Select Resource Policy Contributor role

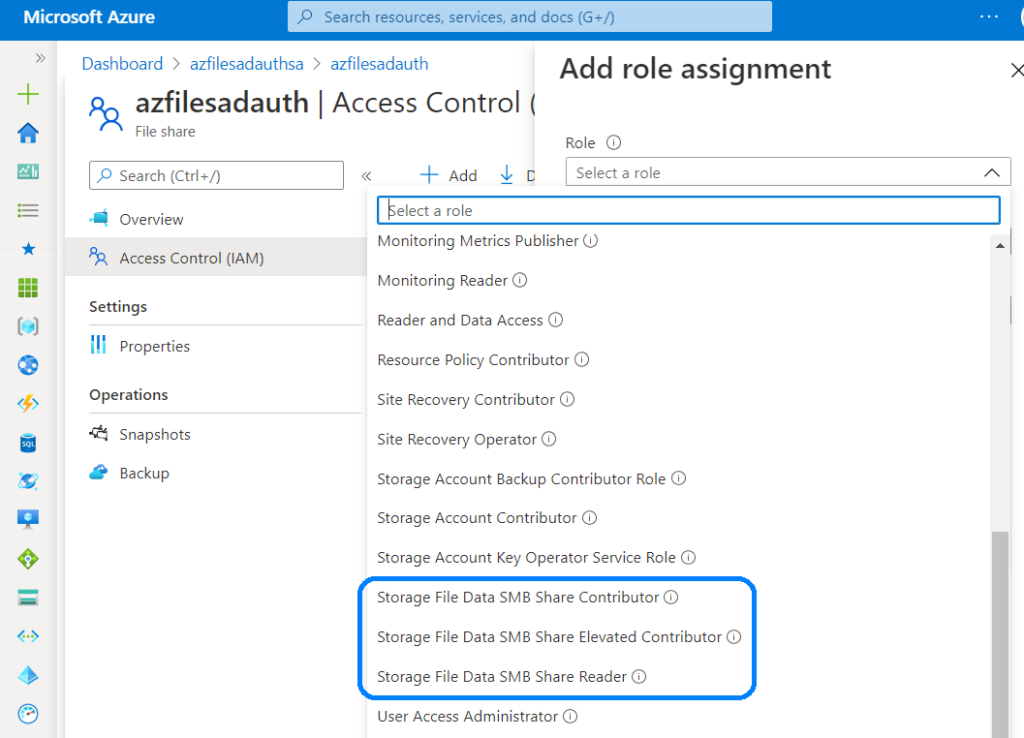[x=473, y=360]
